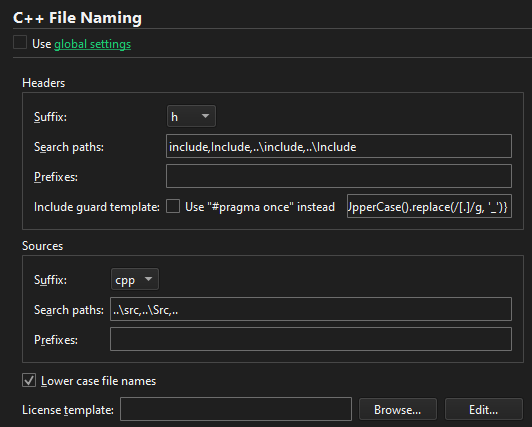This screenshot has height=427, width=532.
Task: Uncheck Lower case file names checkbox
Action: (x=29, y=380)
